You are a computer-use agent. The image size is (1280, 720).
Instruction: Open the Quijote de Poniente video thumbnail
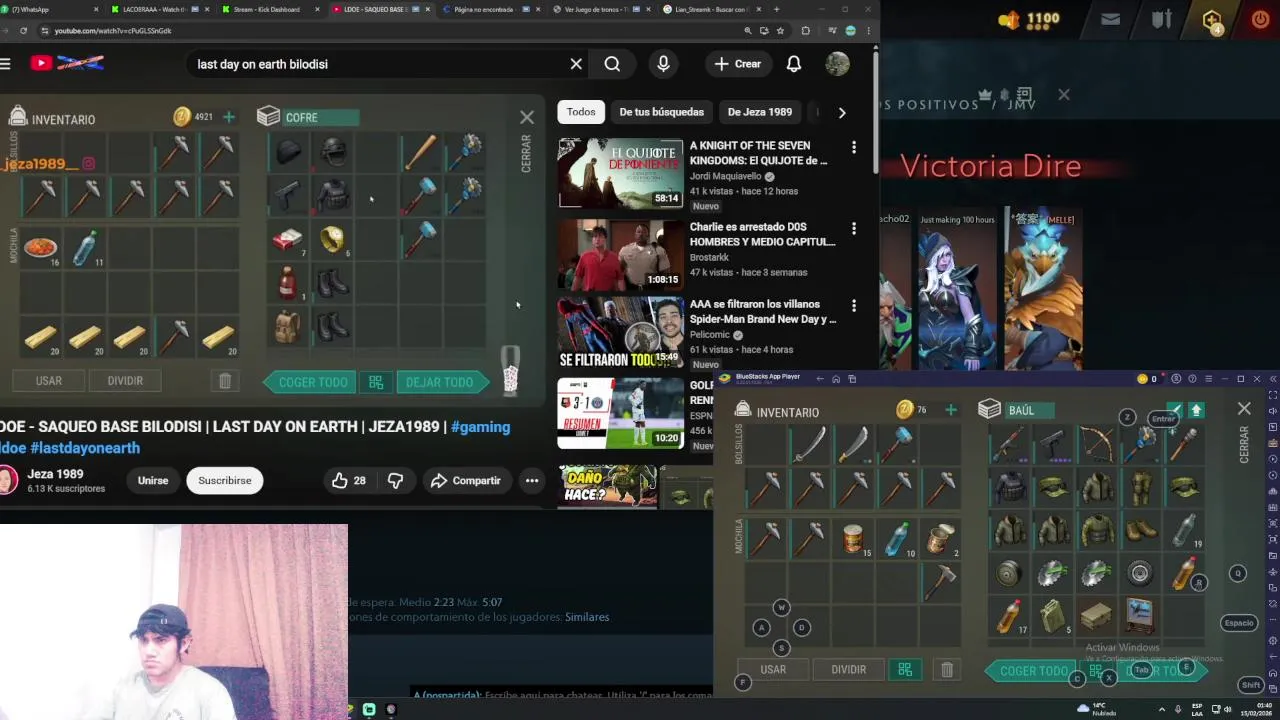point(620,173)
